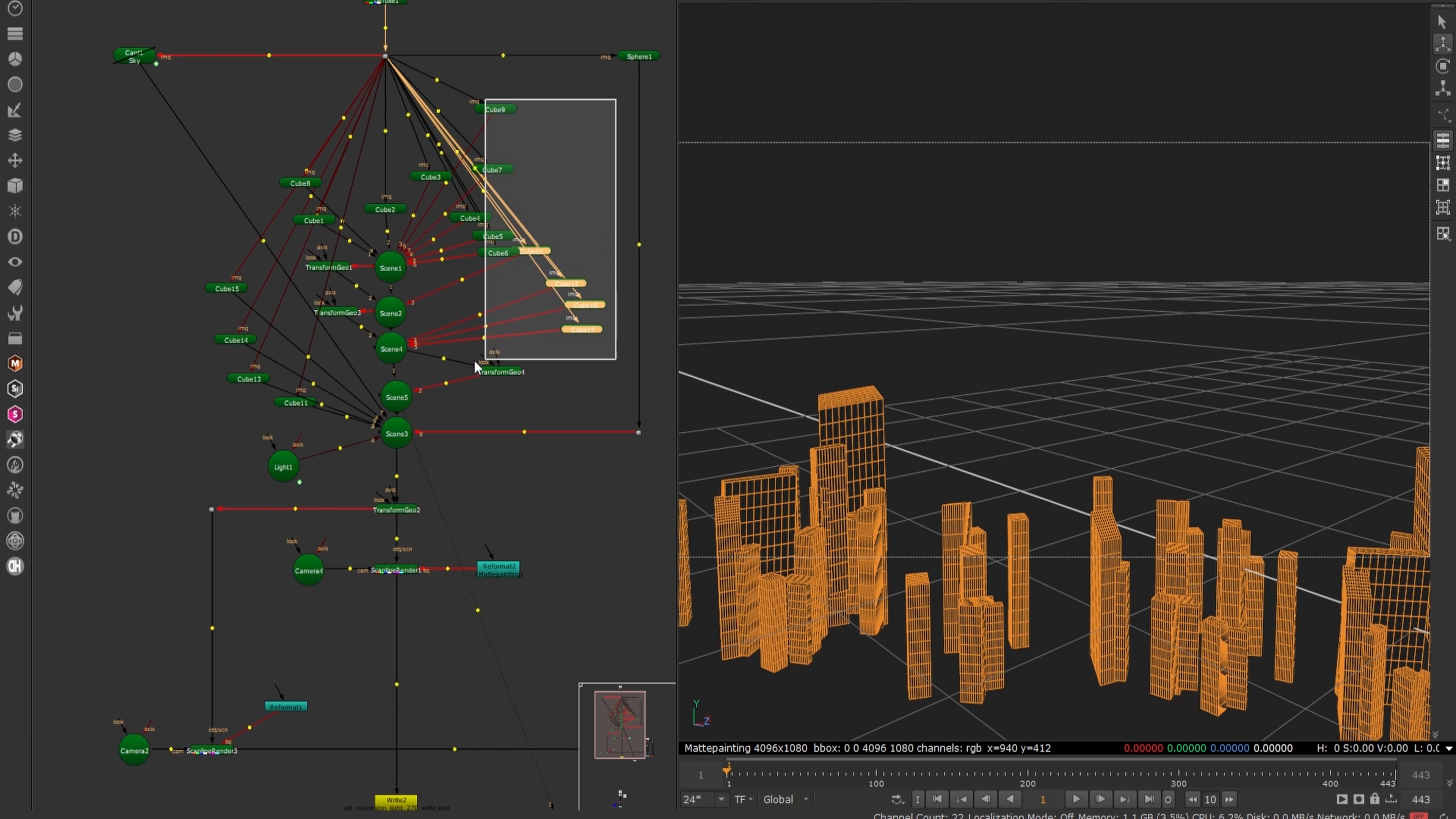1456x819 pixels.
Task: Open the Deep nodes 'D' icon
Action: tap(15, 236)
